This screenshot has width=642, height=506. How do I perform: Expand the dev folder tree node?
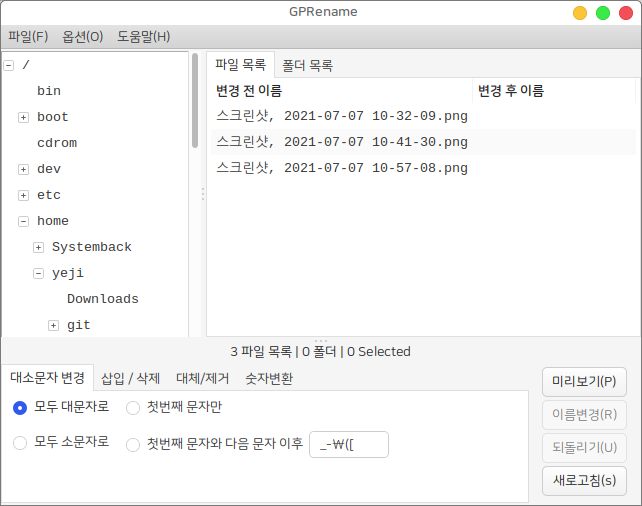[x=23, y=169]
